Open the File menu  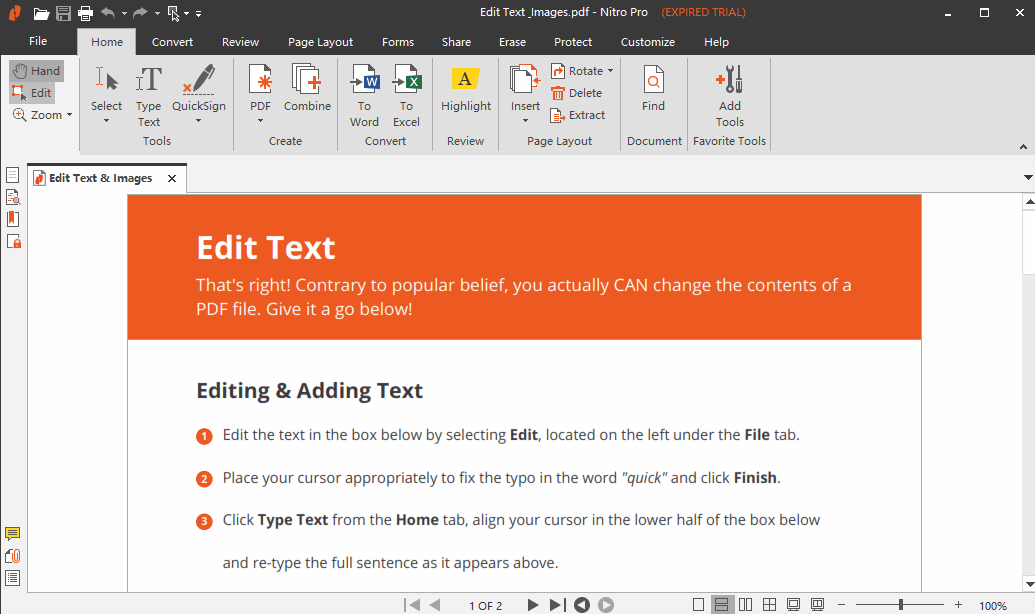click(38, 41)
